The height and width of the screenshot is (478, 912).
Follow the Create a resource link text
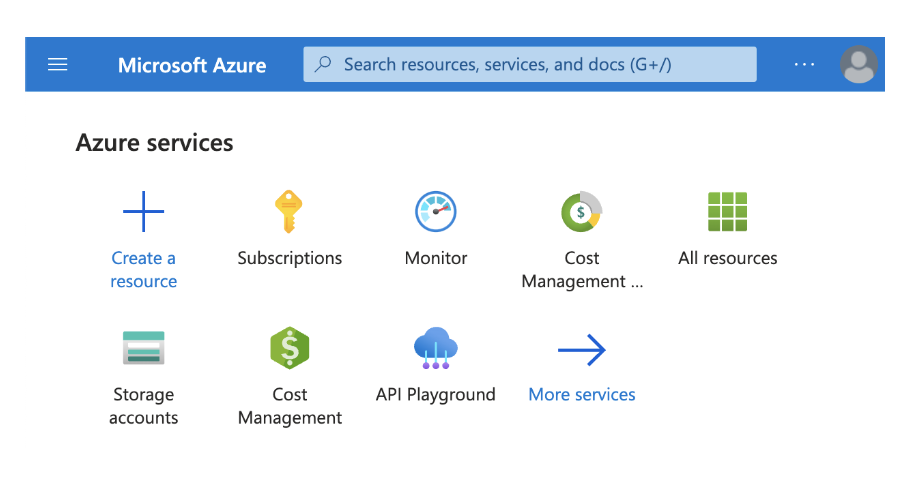coord(144,269)
